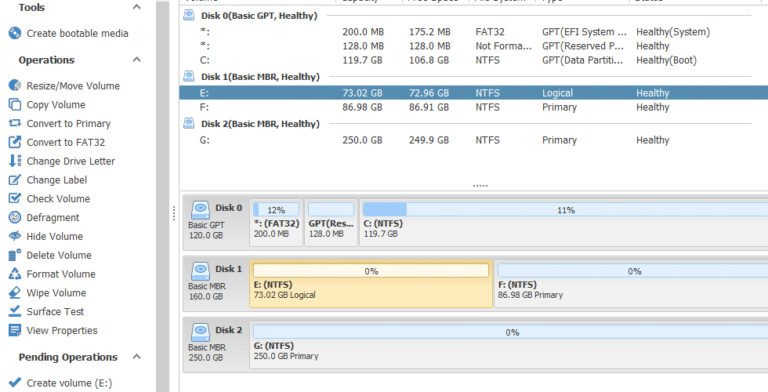
Task: Choose Change Label
Action: click(x=57, y=180)
